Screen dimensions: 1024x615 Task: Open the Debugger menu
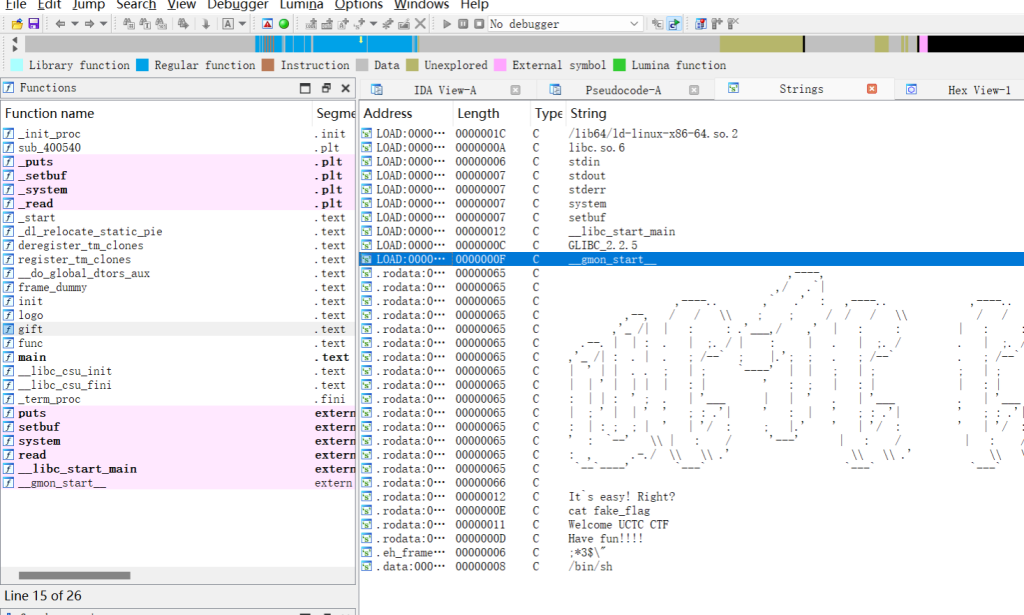click(x=230, y=5)
